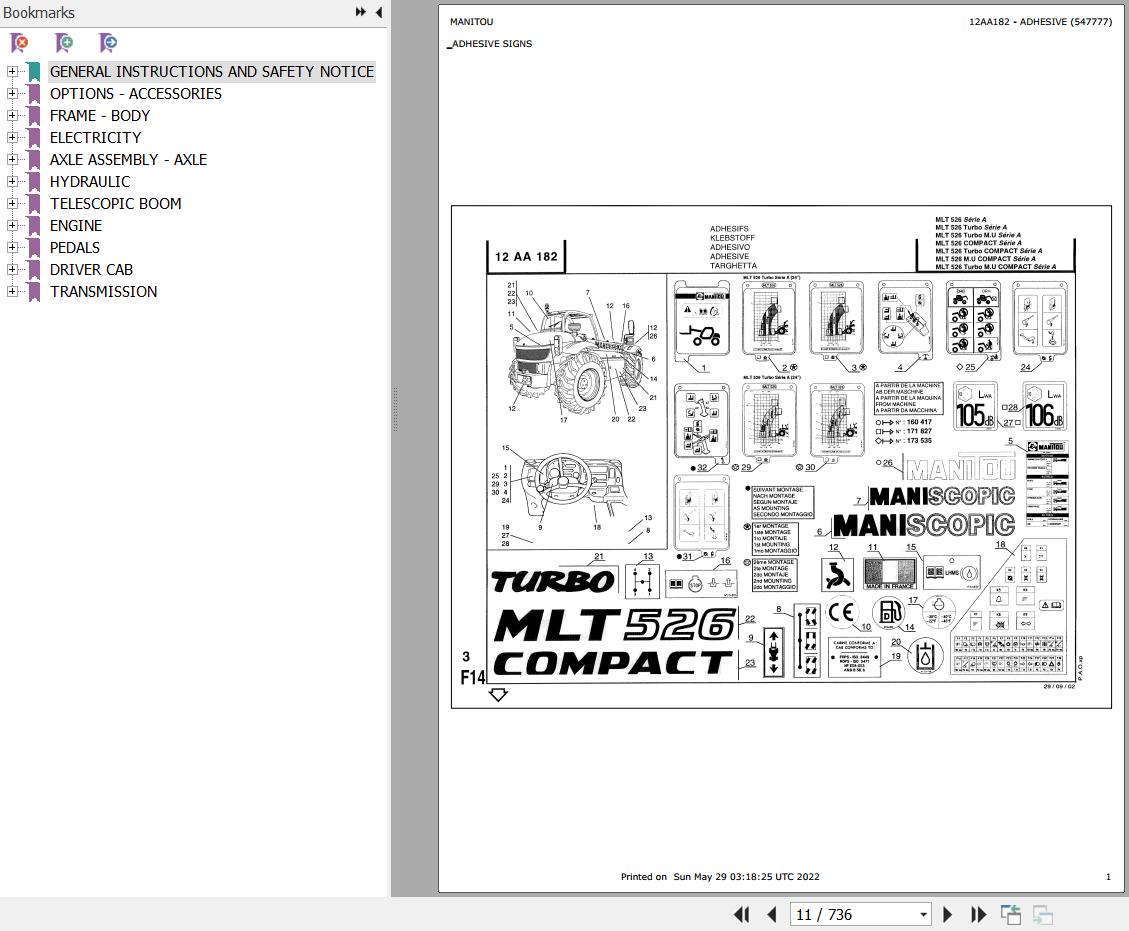Click the '_ADHESIVE SIGNS' heading text

tap(490, 44)
